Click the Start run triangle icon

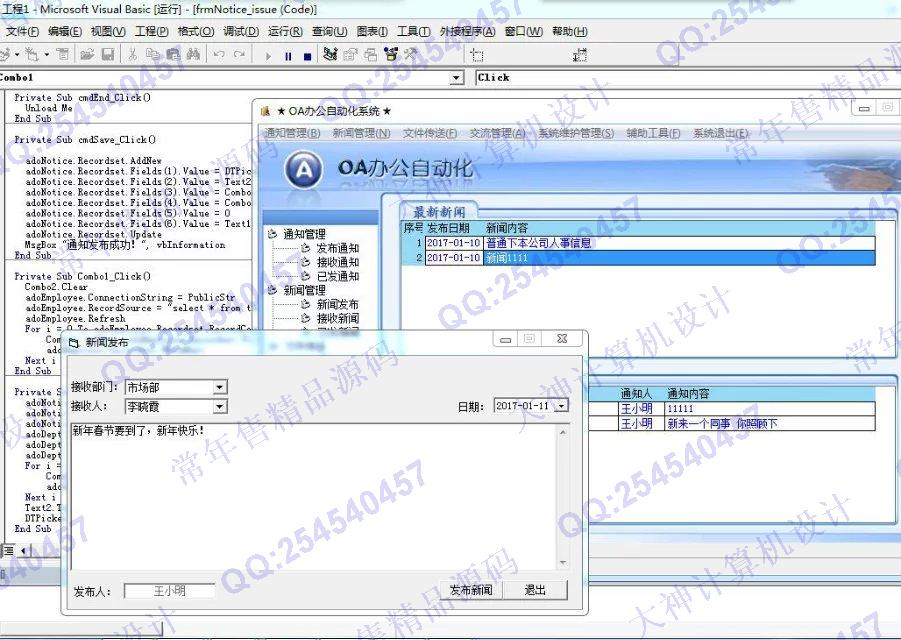(x=268, y=56)
